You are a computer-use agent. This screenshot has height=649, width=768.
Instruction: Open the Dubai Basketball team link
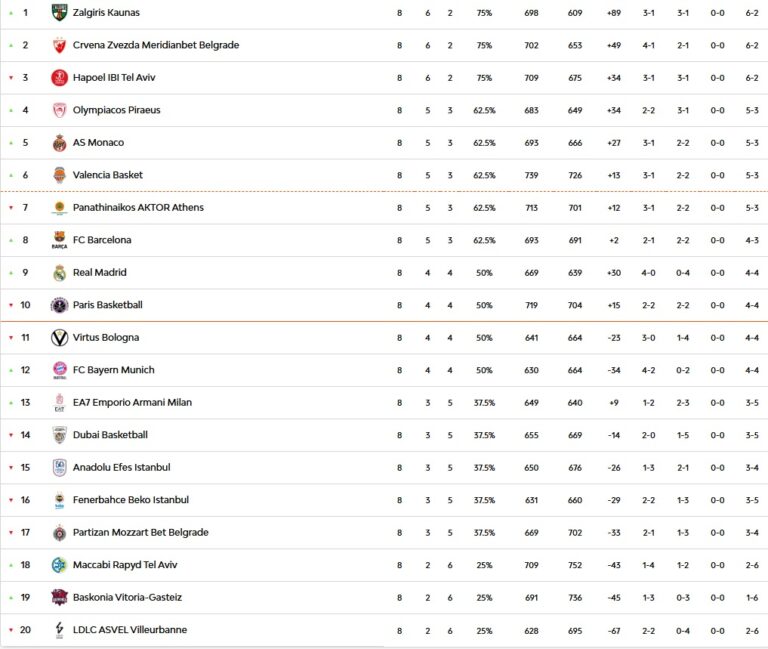110,435
